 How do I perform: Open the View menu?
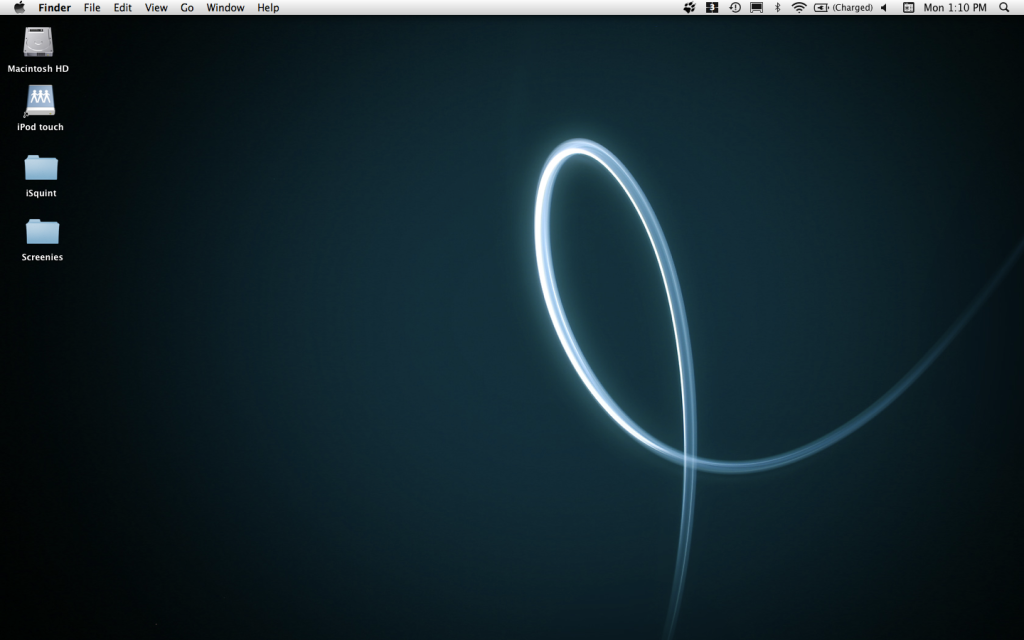[x=156, y=8]
